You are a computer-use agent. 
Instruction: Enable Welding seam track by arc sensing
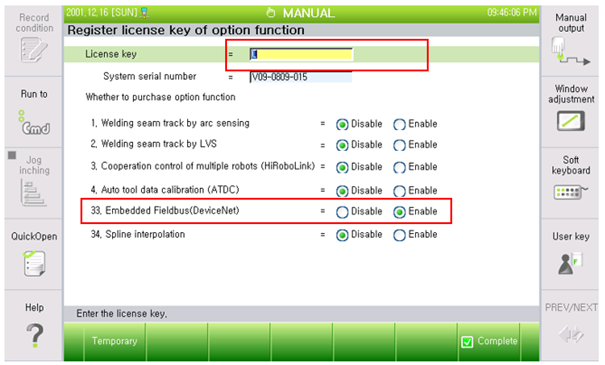[x=399, y=124]
